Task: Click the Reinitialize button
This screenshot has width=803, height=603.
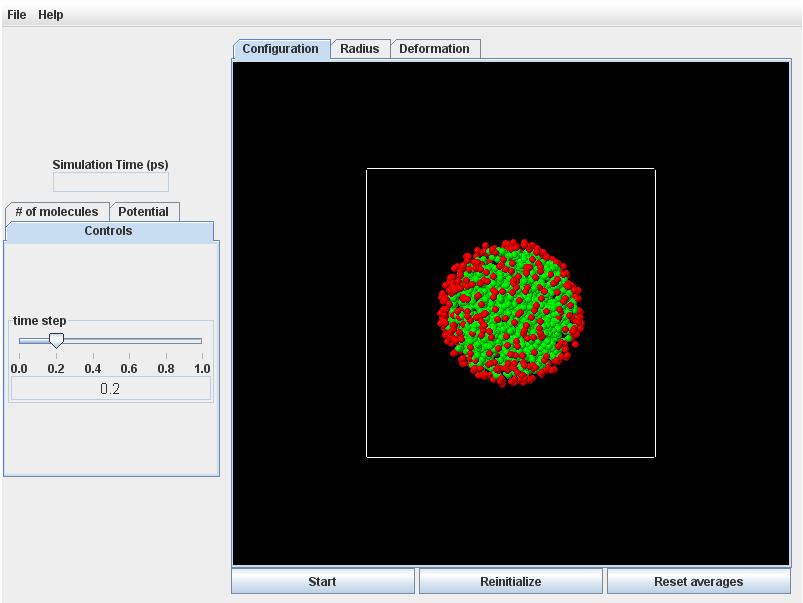Action: pos(510,581)
